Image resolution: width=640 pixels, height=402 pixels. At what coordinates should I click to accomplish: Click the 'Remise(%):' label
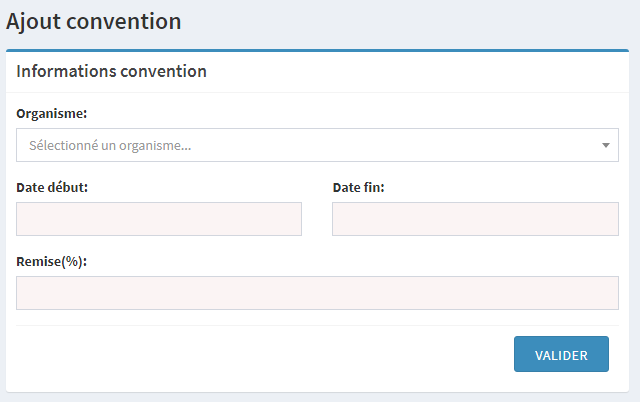[x=51, y=261]
